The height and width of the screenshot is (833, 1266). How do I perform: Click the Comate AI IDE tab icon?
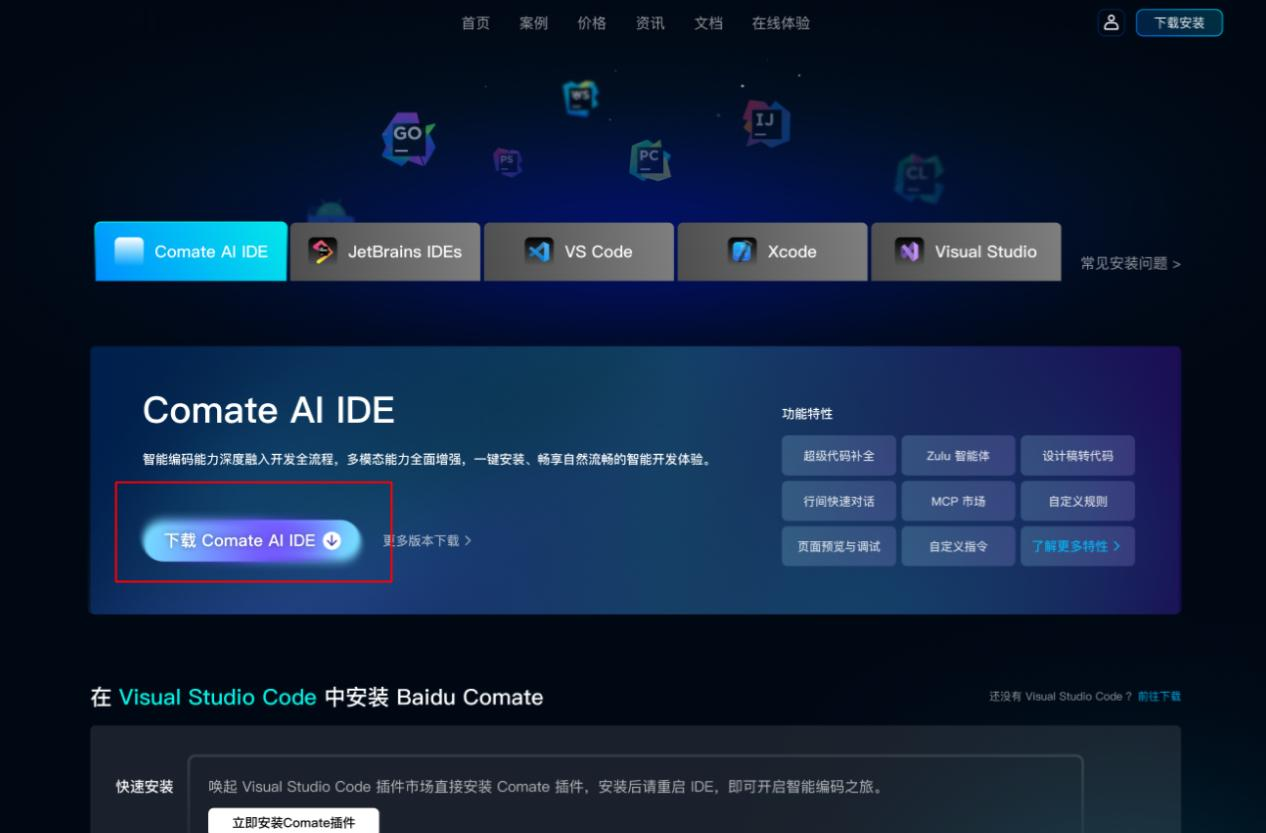point(129,251)
